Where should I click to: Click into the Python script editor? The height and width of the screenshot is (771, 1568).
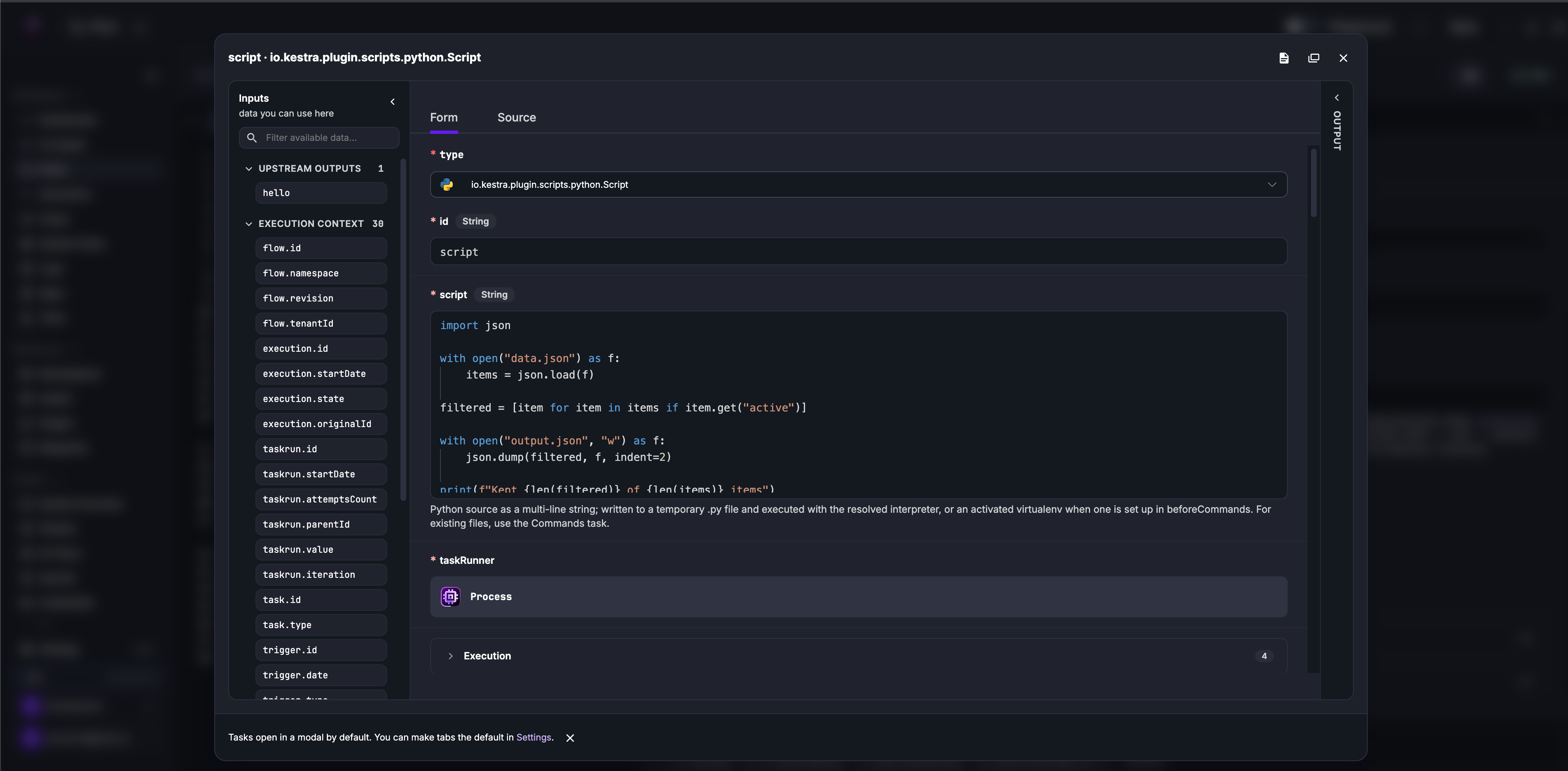(858, 405)
